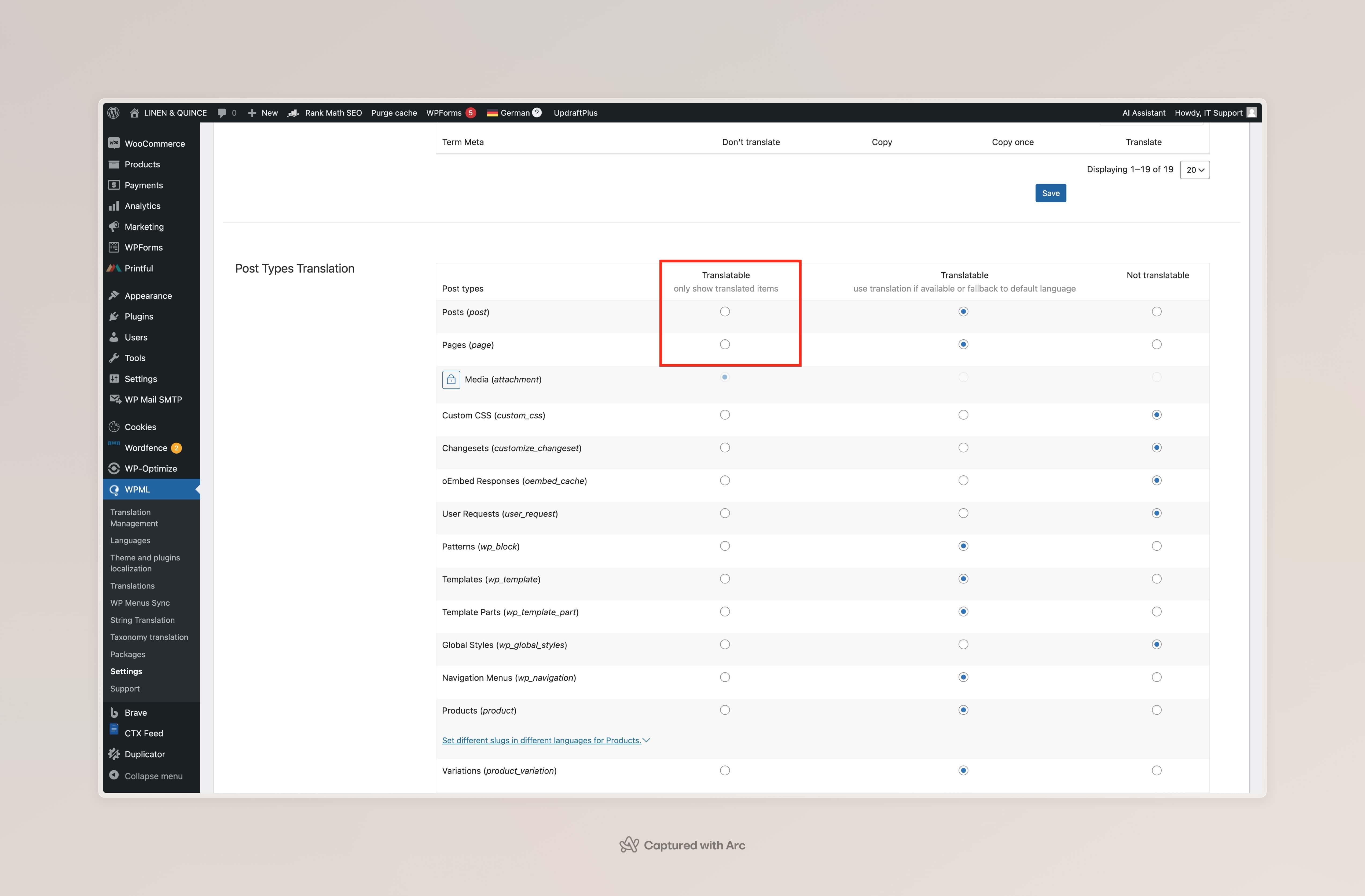Set Global Styles to translatable with fallback
This screenshot has height=896, width=1365.
tap(964, 644)
